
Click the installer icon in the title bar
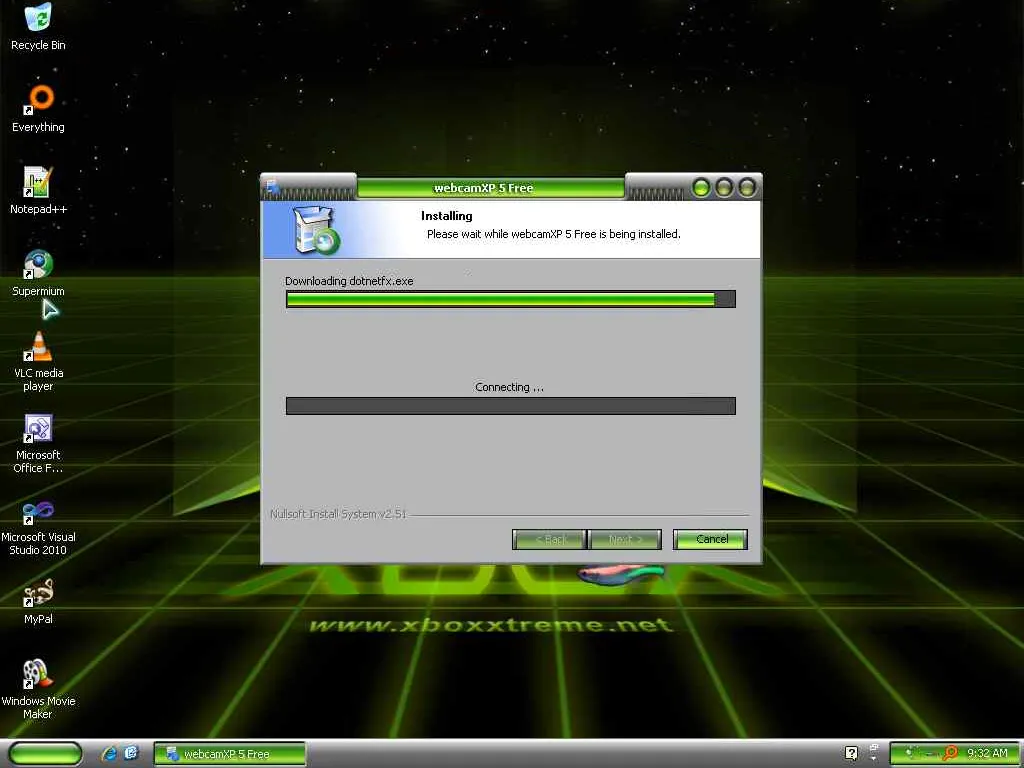click(273, 188)
